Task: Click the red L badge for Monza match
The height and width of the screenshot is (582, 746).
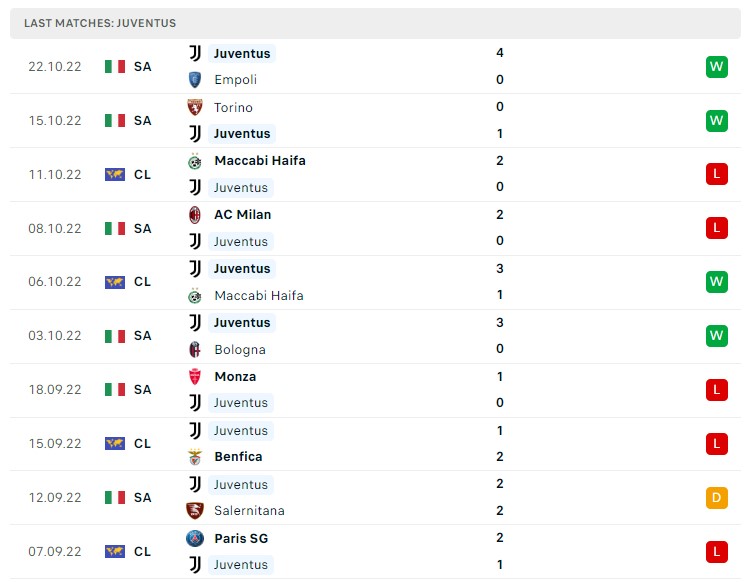Action: pos(717,390)
